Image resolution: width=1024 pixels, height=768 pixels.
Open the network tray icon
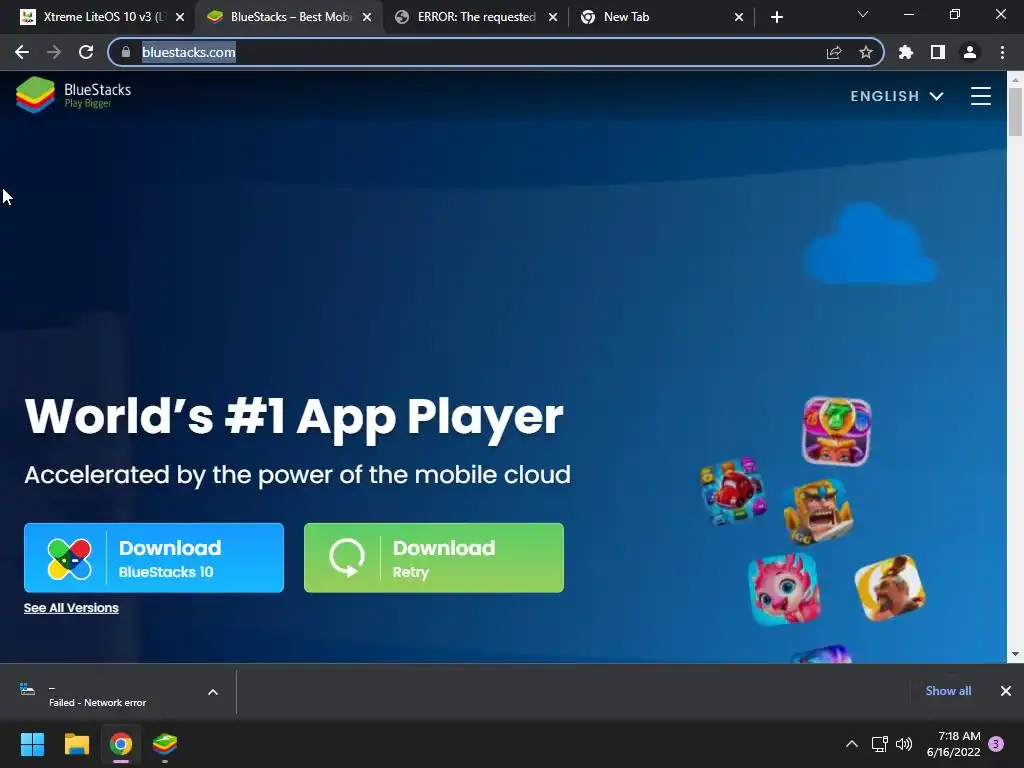click(x=879, y=744)
